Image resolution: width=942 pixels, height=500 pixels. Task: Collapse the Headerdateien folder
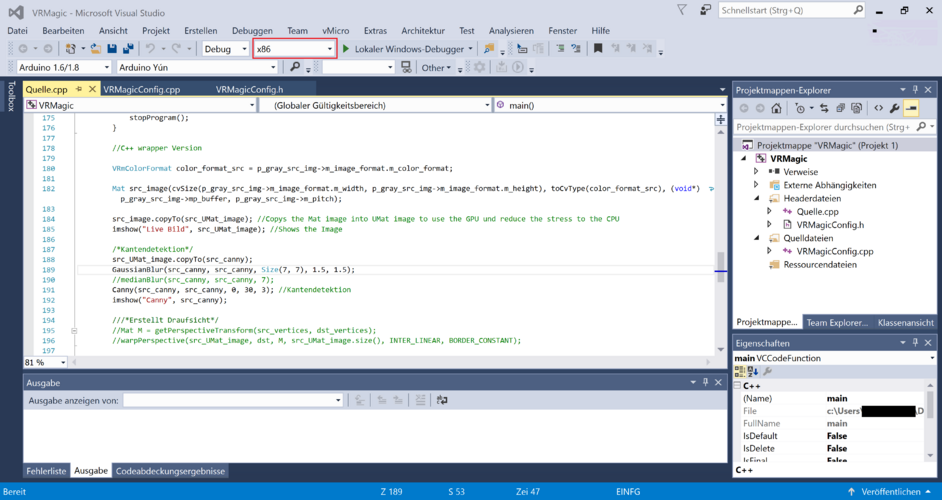pyautogui.click(x=757, y=198)
